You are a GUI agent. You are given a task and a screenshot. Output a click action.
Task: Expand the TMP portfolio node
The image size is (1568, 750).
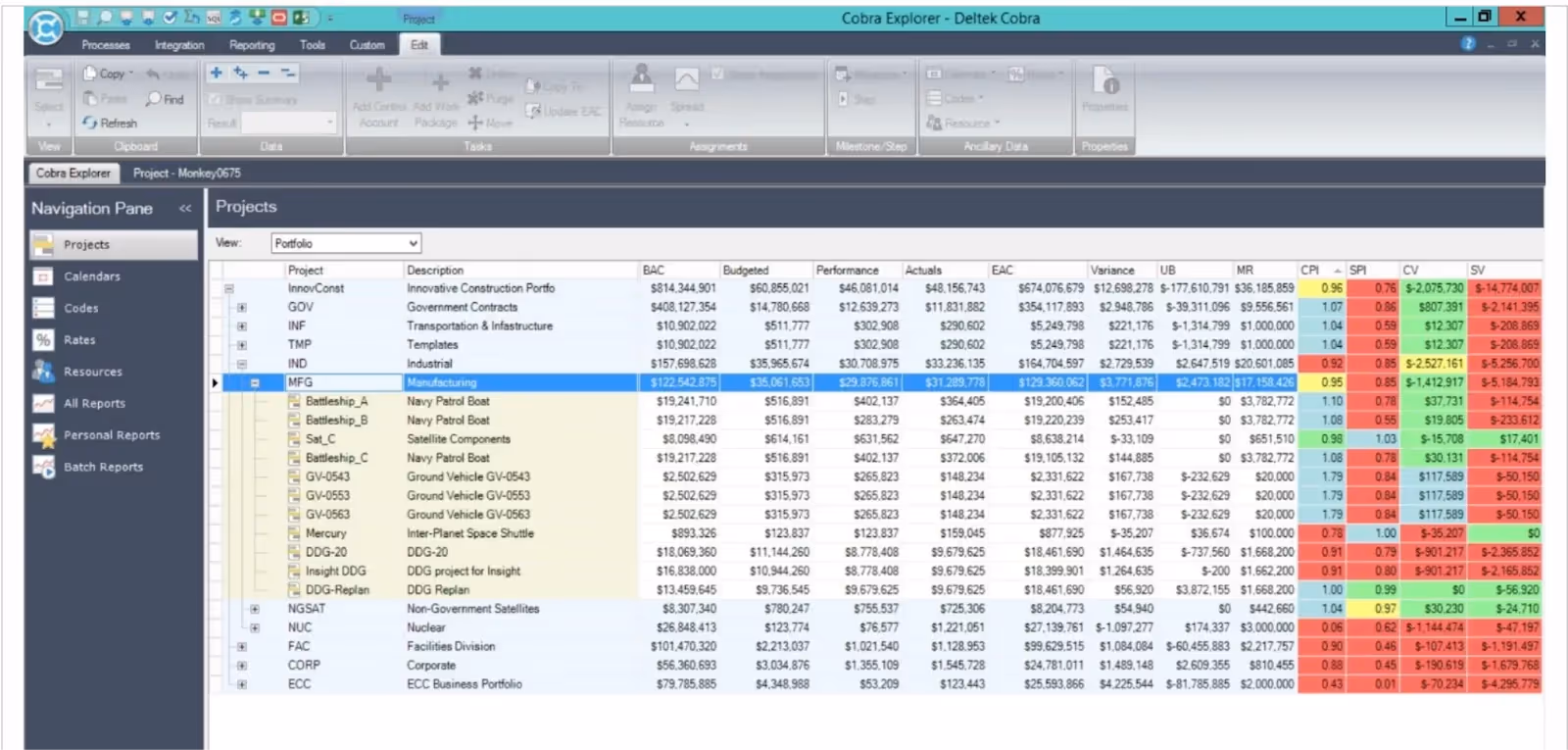[241, 345]
